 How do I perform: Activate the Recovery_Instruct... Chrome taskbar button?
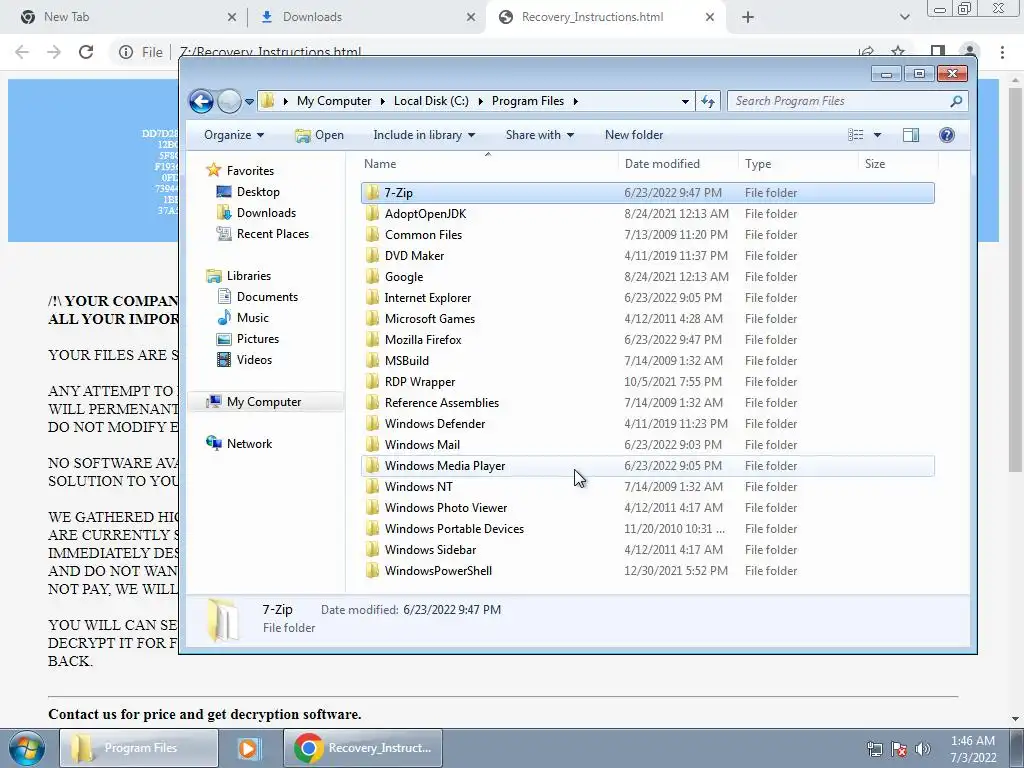[363, 748]
